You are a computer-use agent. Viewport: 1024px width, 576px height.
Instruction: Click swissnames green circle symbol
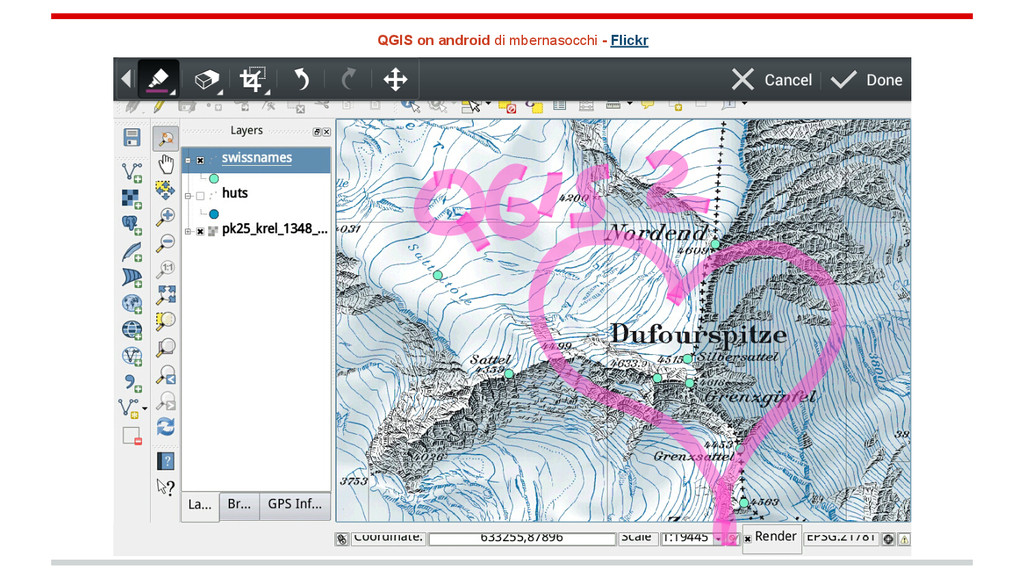coord(214,178)
